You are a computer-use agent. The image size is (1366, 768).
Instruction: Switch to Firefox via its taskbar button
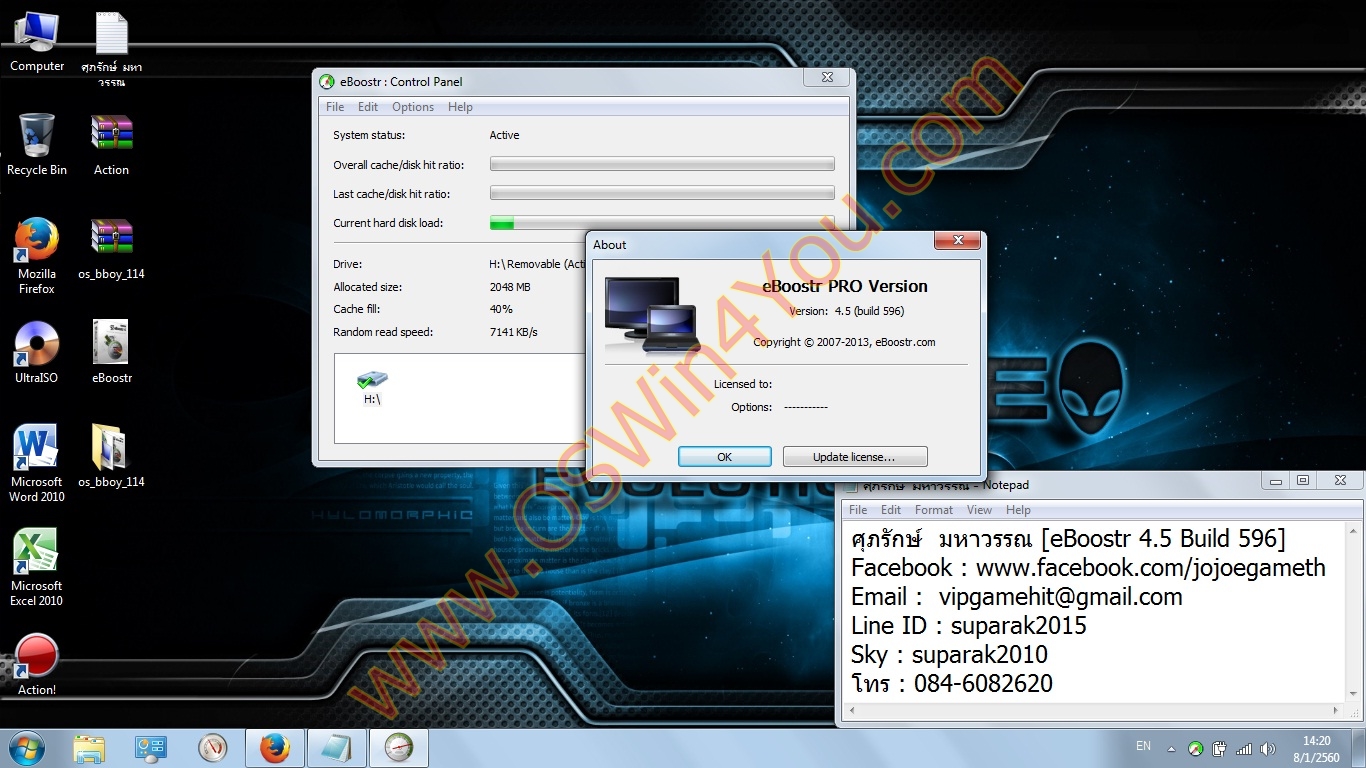(x=275, y=748)
